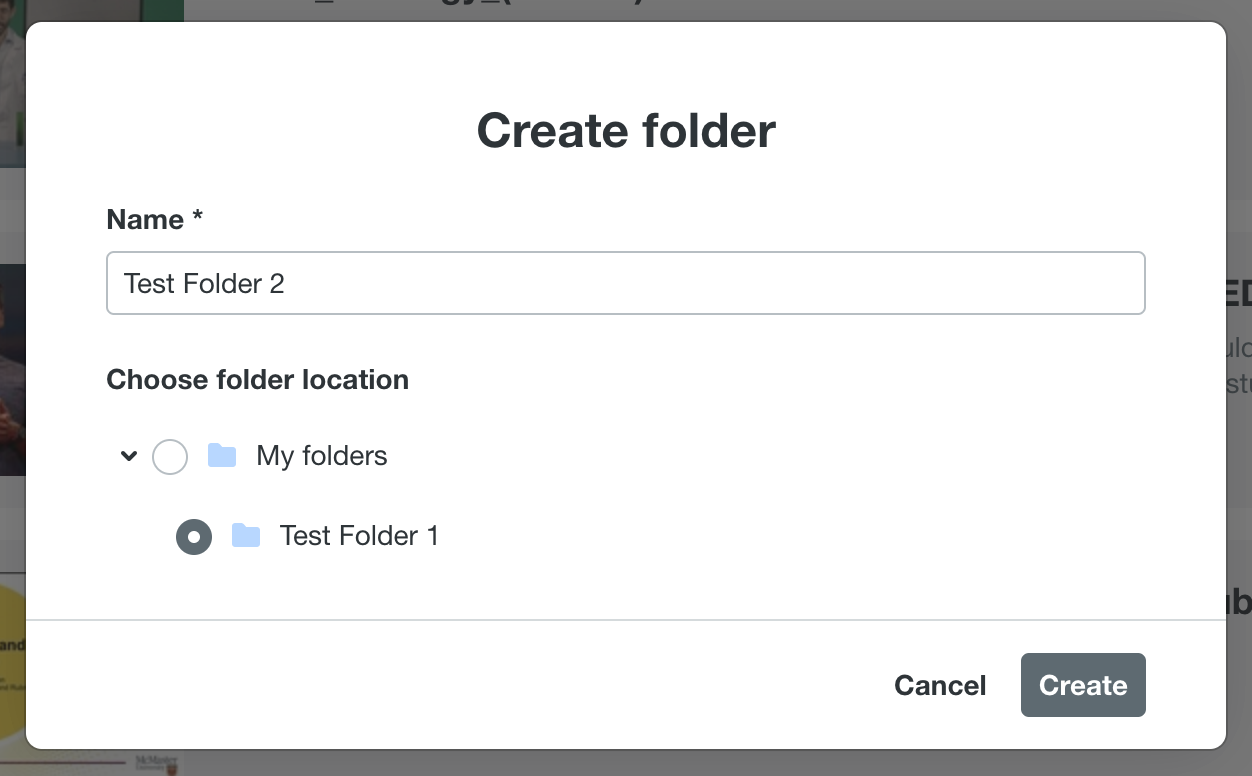Focus the folder Name text field
This screenshot has height=776, width=1252.
tap(625, 283)
